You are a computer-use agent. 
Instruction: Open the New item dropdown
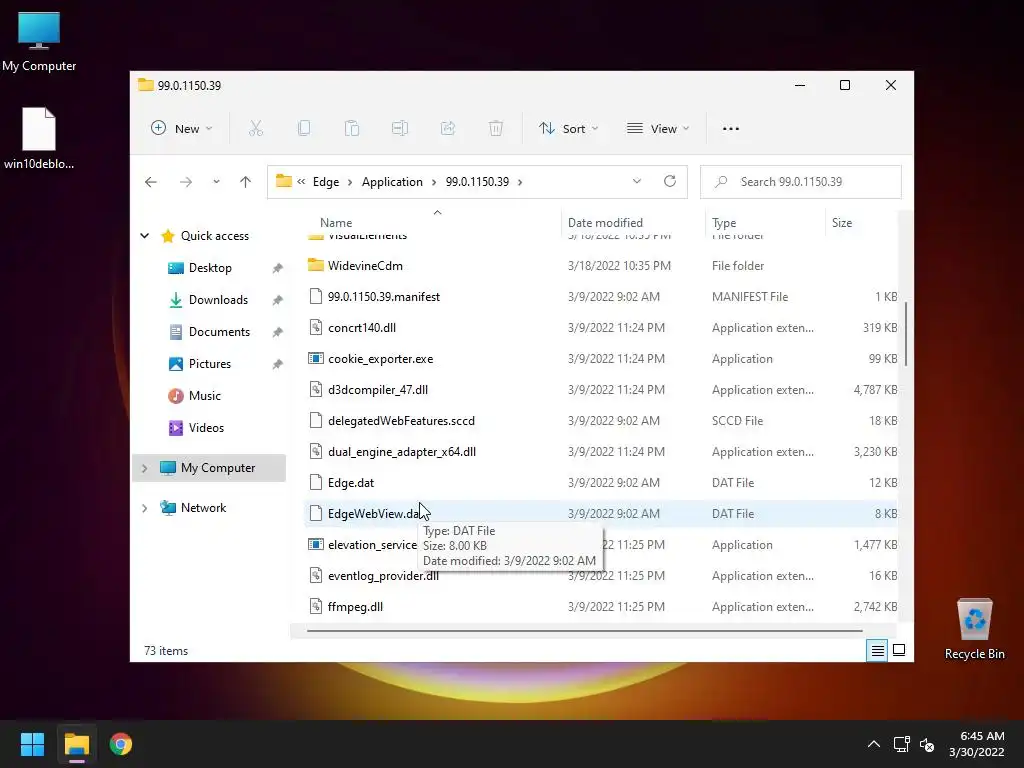[x=182, y=129]
